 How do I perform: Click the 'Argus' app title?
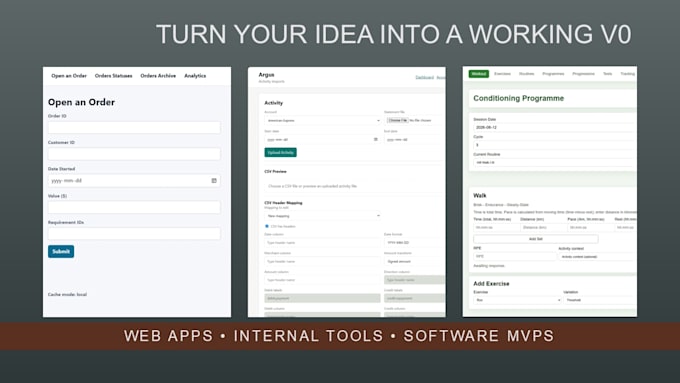click(266, 75)
